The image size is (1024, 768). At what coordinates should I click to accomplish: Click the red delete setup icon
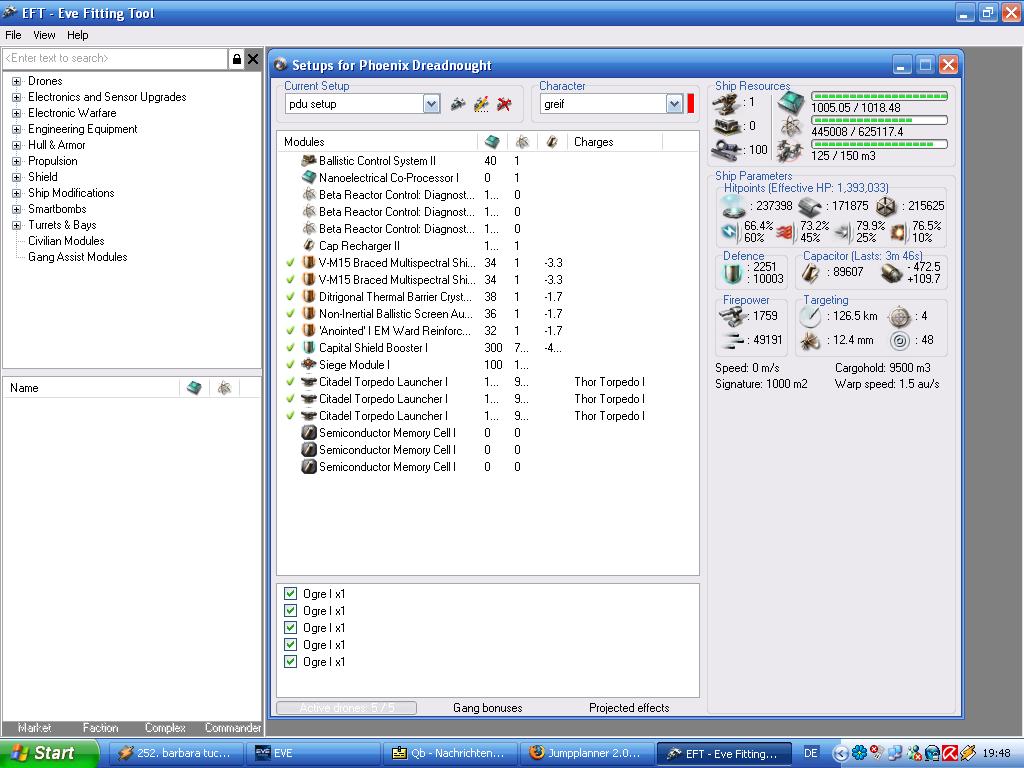pyautogui.click(x=504, y=104)
